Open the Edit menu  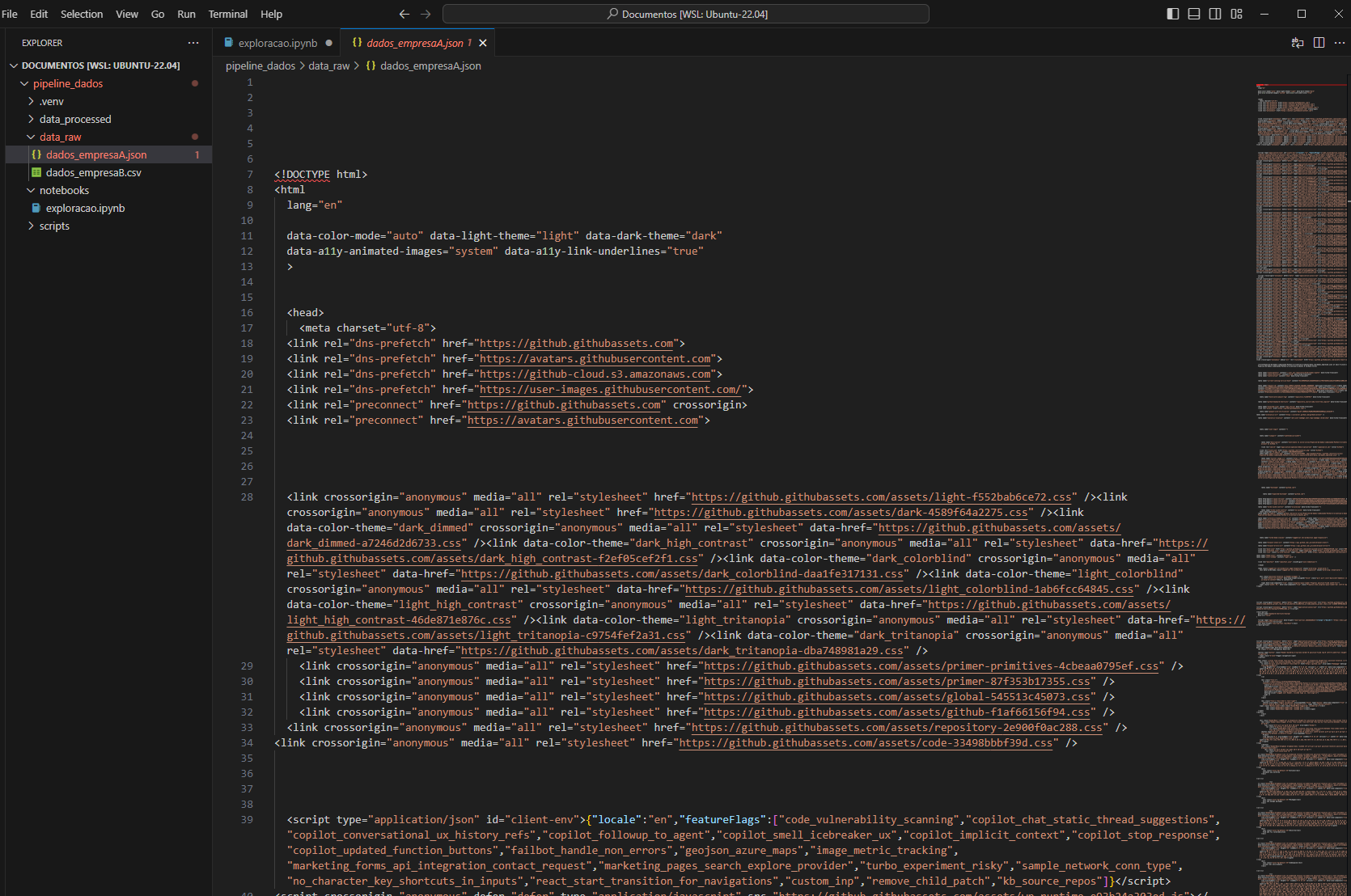39,14
